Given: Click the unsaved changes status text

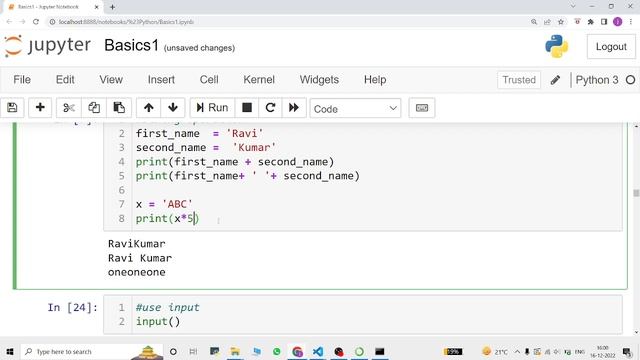Looking at the screenshot, I should click(x=199, y=48).
